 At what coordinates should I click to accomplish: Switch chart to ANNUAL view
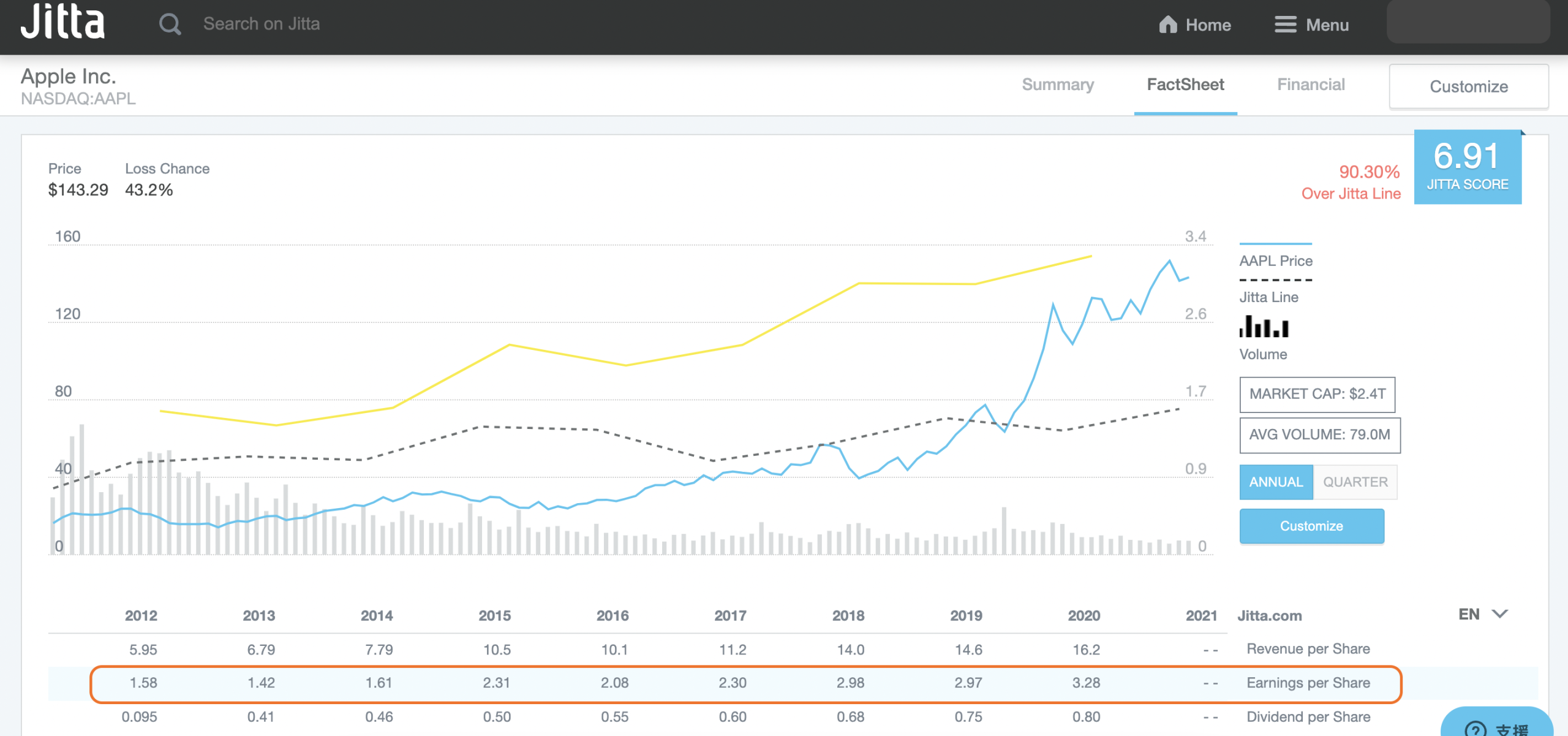1276,482
